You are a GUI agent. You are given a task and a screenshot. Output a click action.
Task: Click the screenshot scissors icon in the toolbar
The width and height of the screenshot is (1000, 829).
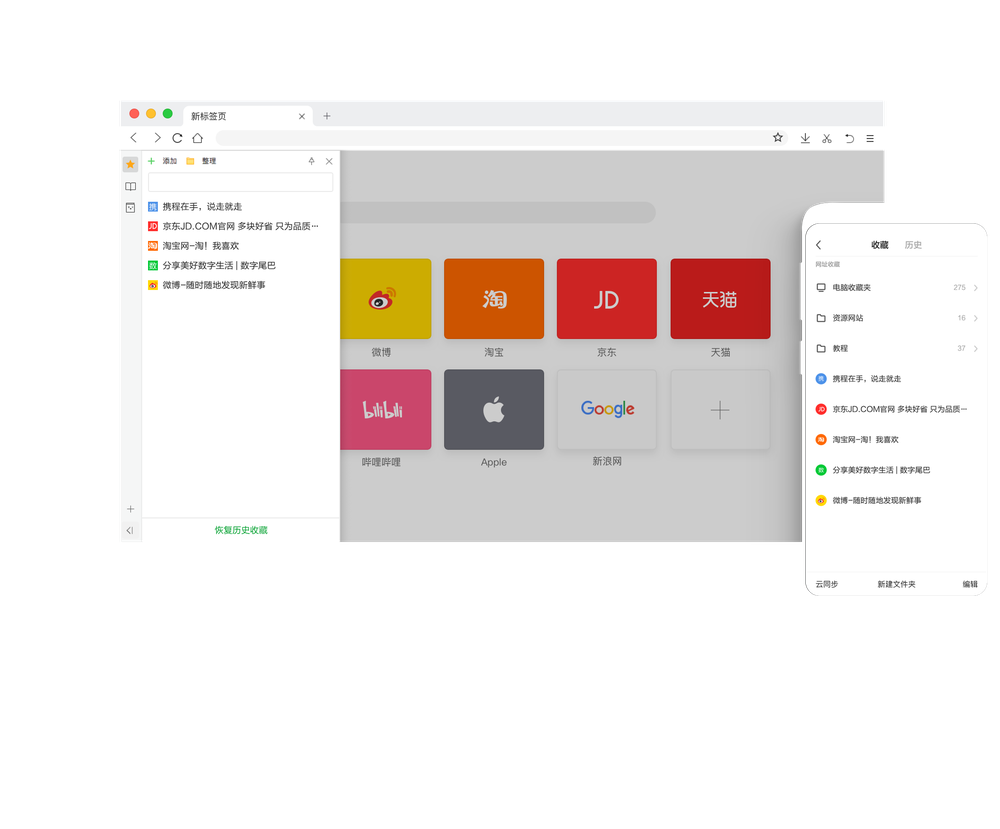(827, 138)
